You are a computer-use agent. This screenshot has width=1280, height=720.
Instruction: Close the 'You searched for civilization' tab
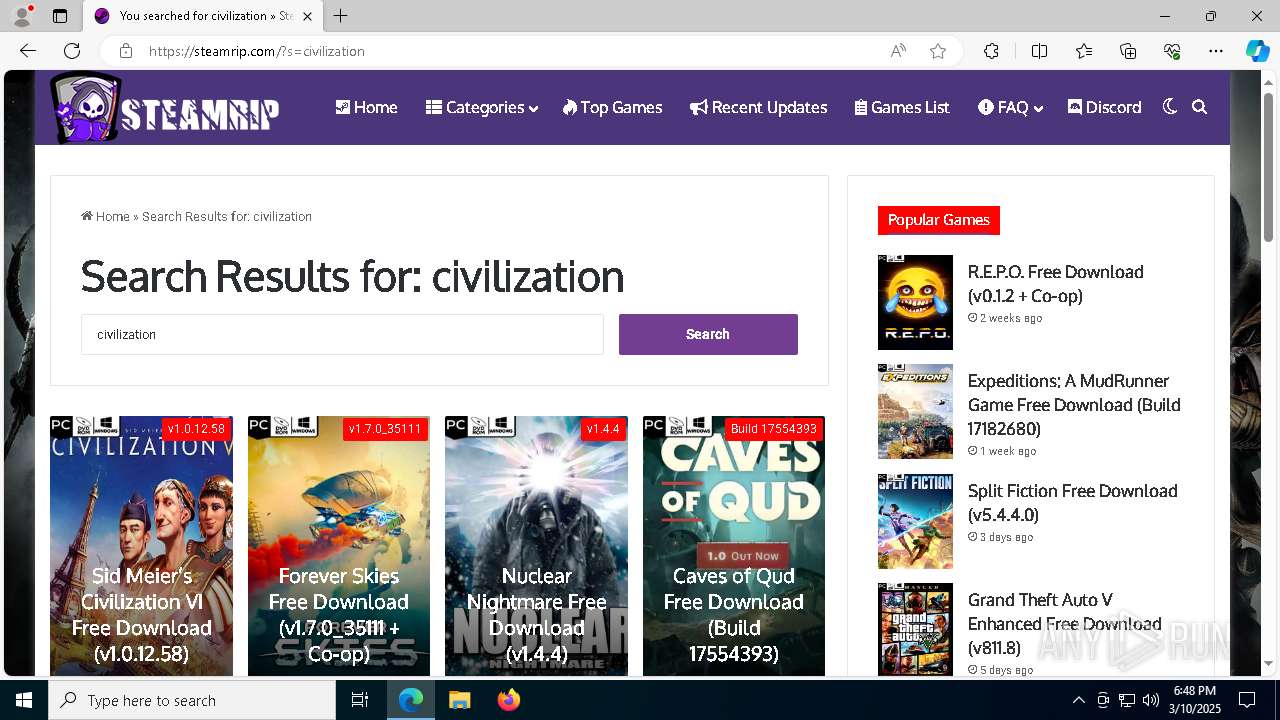point(307,16)
